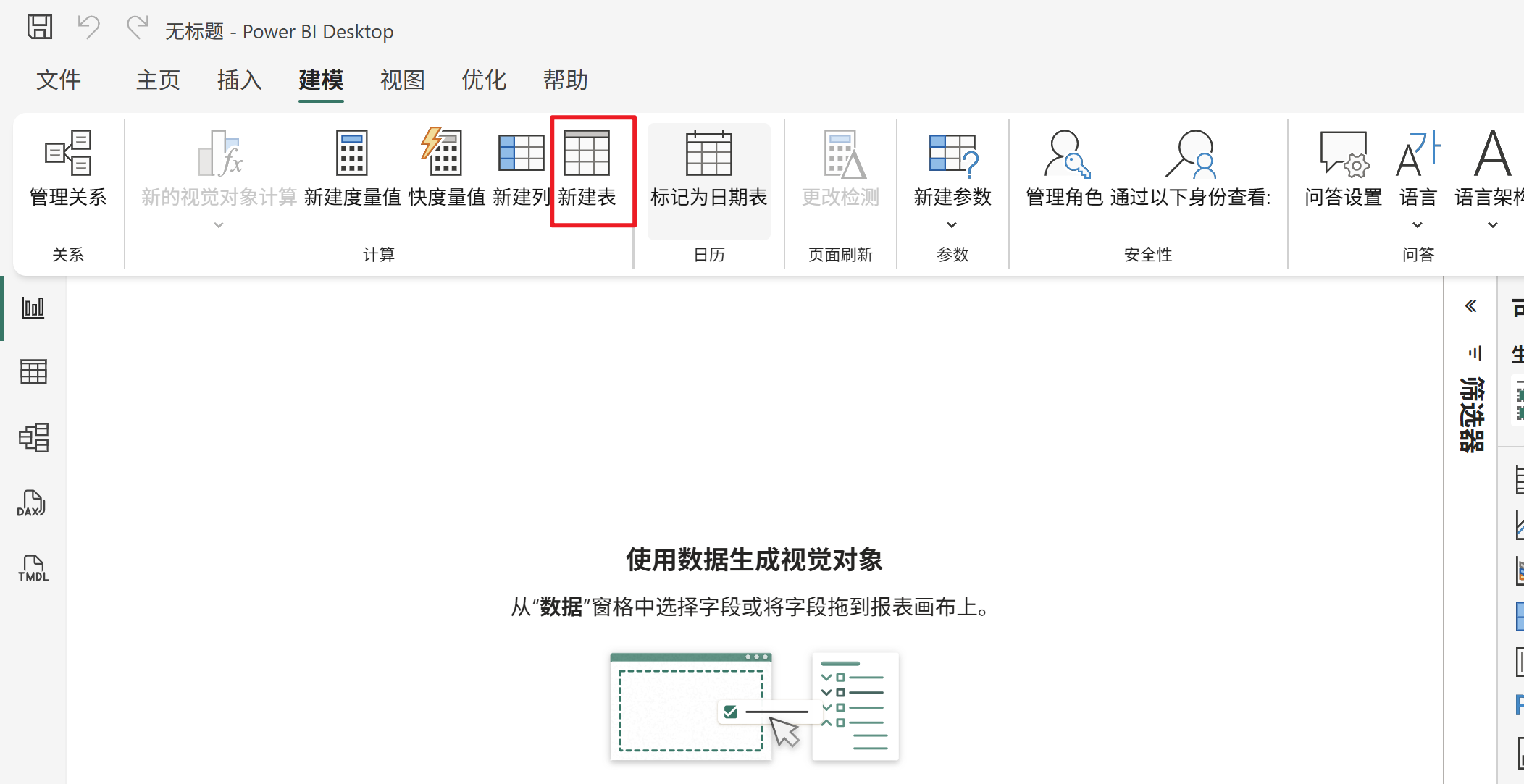This screenshot has width=1524, height=784.
Task: Open the File (文件) menu
Action: click(59, 80)
